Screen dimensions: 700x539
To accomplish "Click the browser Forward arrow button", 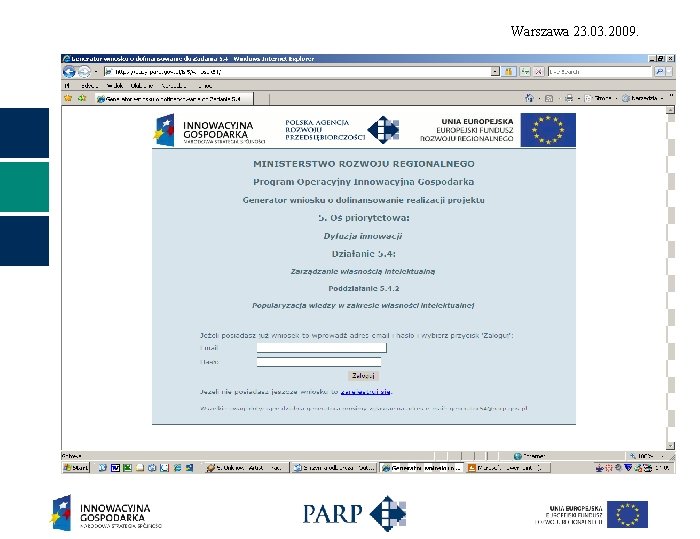I will click(84, 71).
